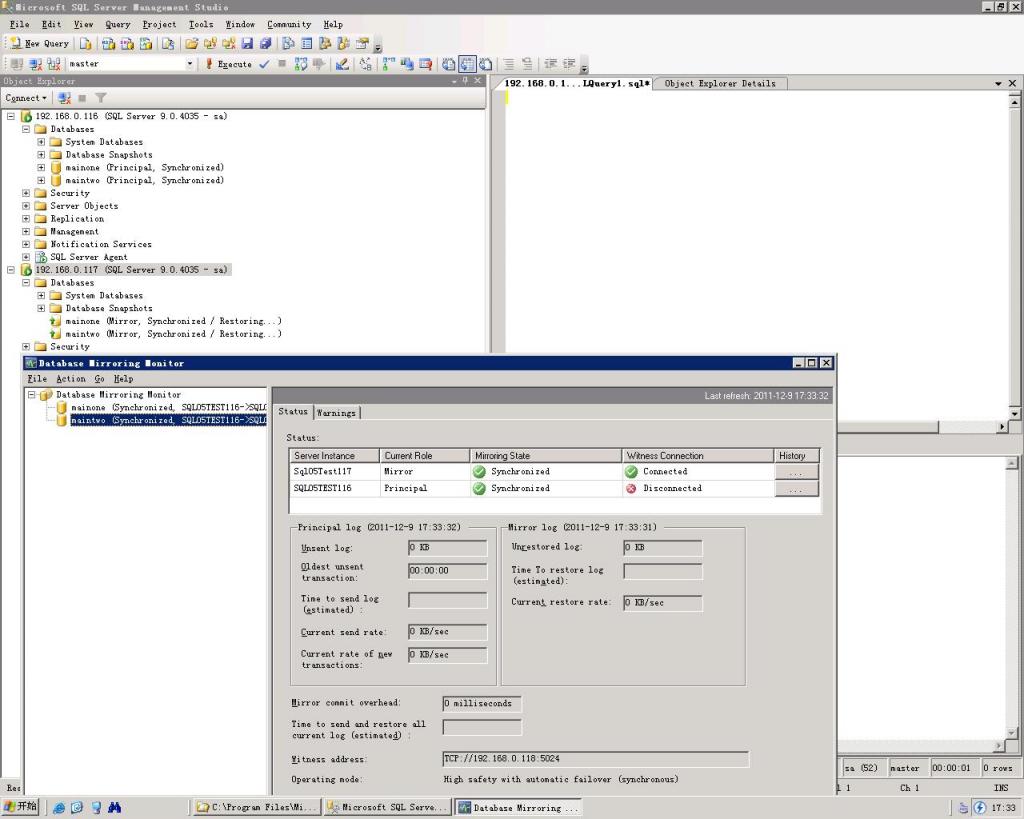Click the Cancel Executing Query stop icon
The width and height of the screenshot is (1024, 819).
tap(282, 64)
